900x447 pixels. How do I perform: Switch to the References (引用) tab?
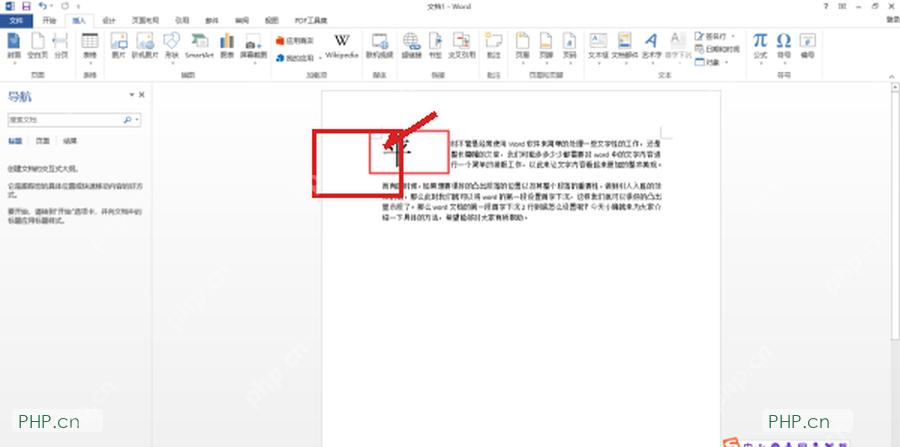(181, 21)
